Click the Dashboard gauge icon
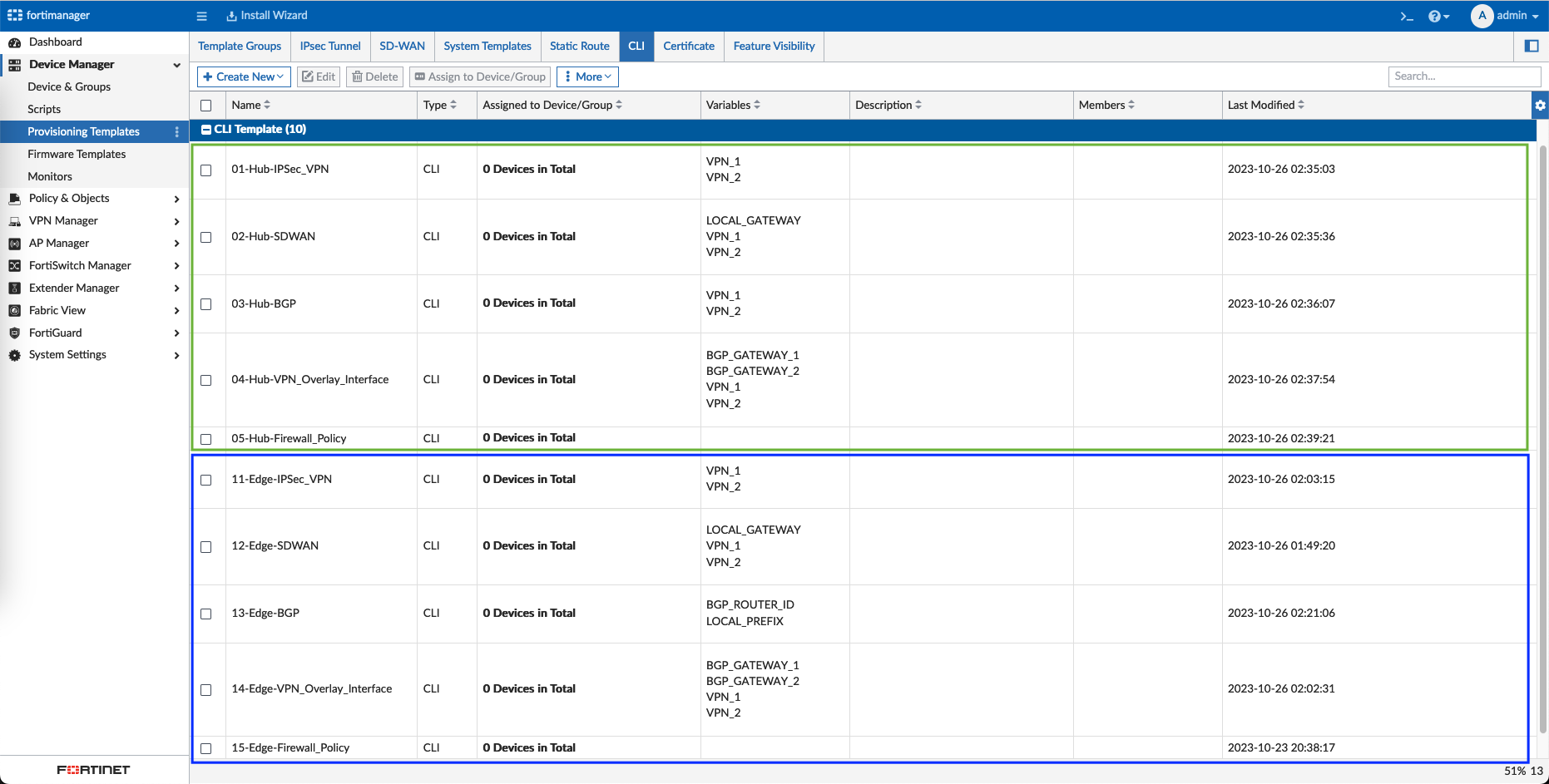This screenshot has width=1549, height=784. 14,42
